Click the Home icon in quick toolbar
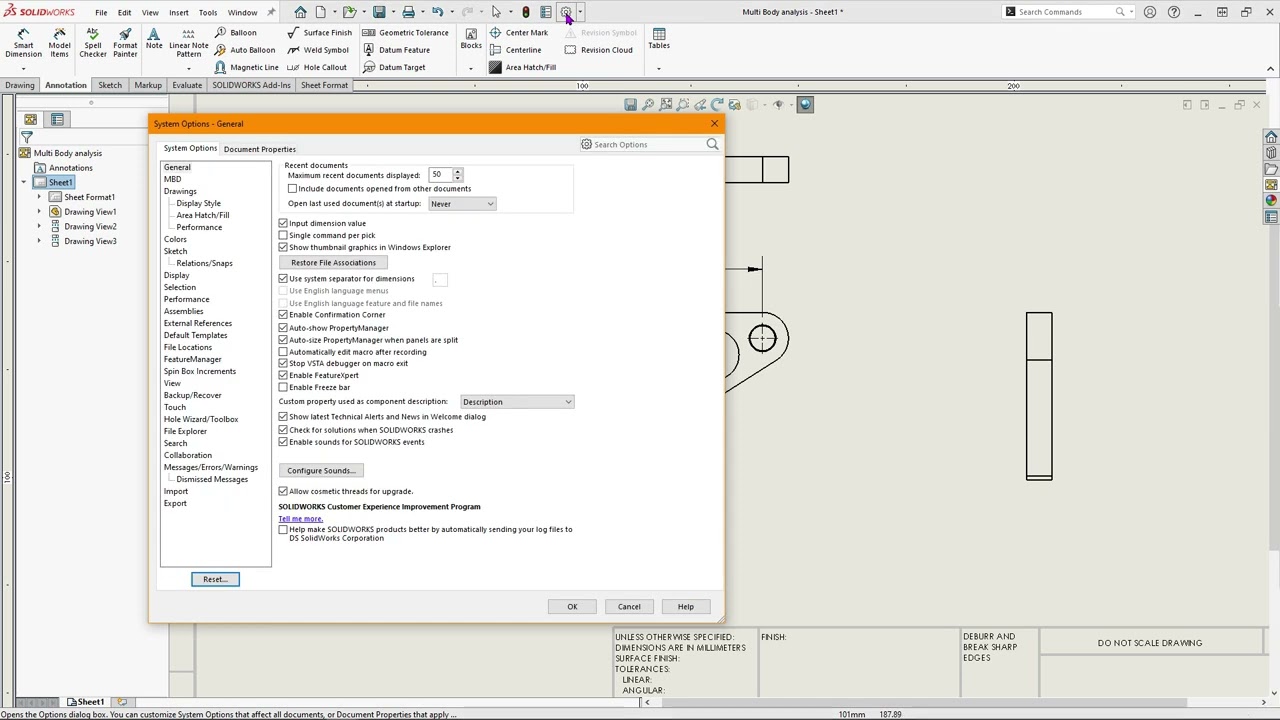This screenshot has width=1280, height=720. (x=300, y=12)
